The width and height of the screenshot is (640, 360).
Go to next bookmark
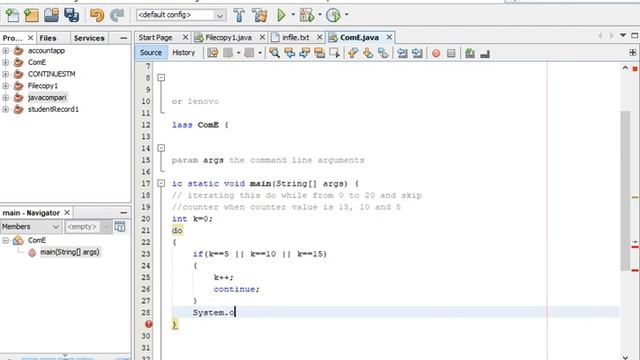(368, 53)
